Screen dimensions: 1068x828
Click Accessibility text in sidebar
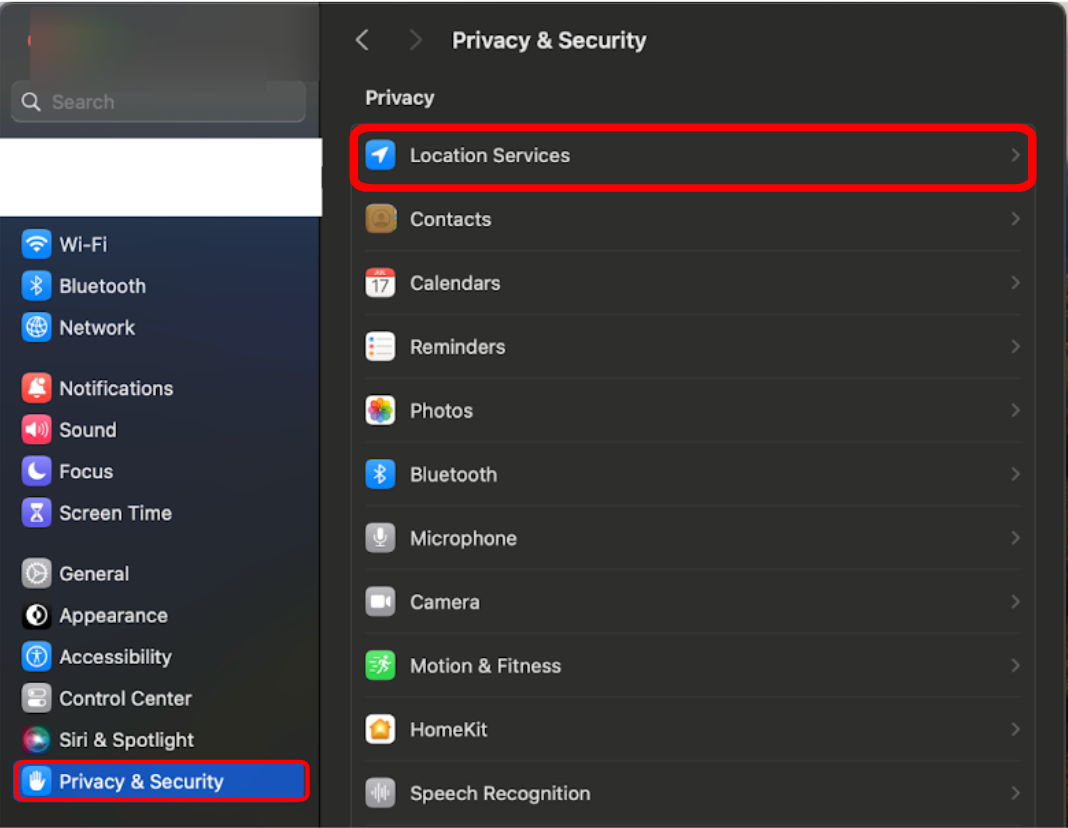click(115, 657)
